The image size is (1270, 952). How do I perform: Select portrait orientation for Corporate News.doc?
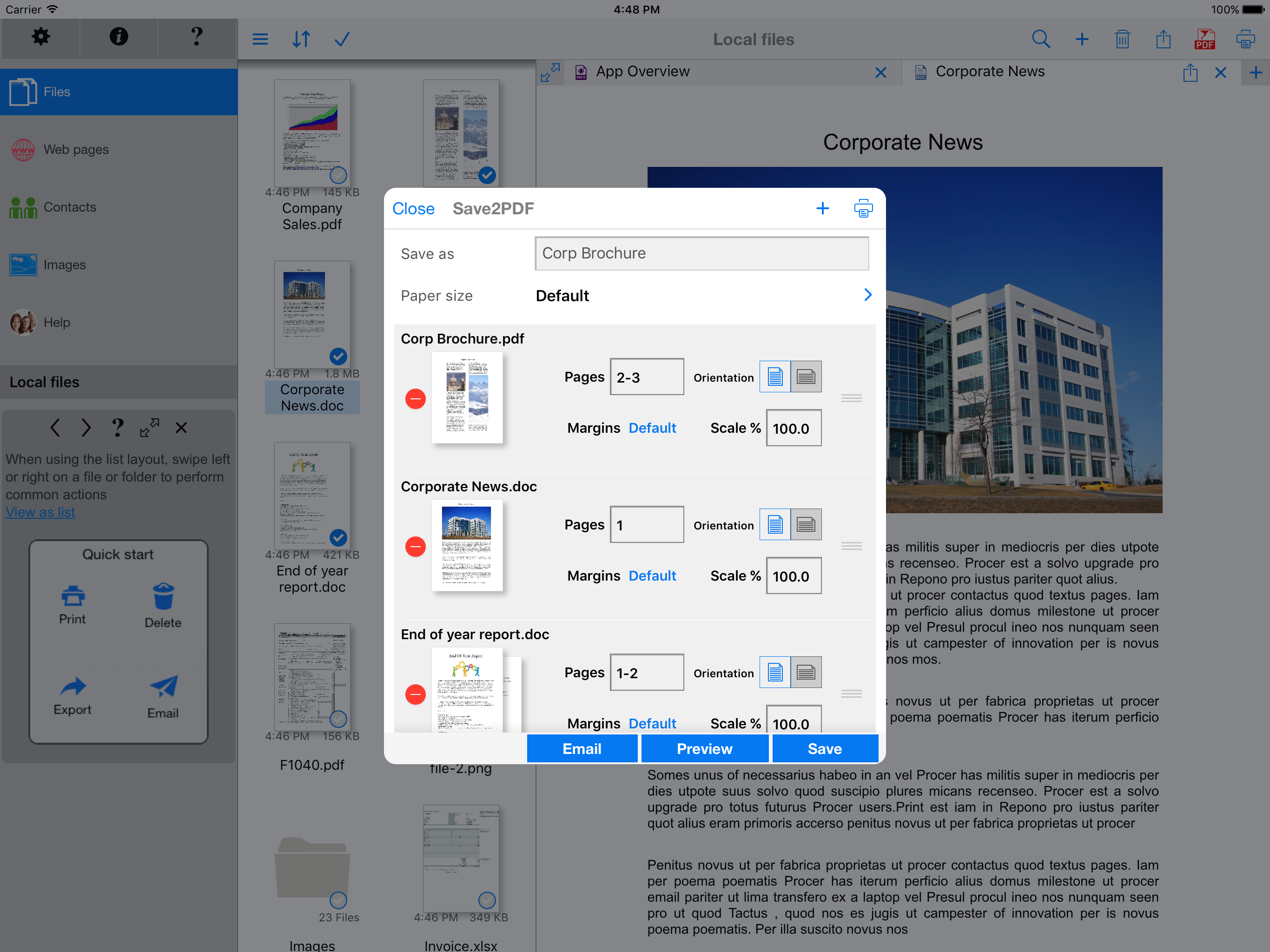point(774,524)
